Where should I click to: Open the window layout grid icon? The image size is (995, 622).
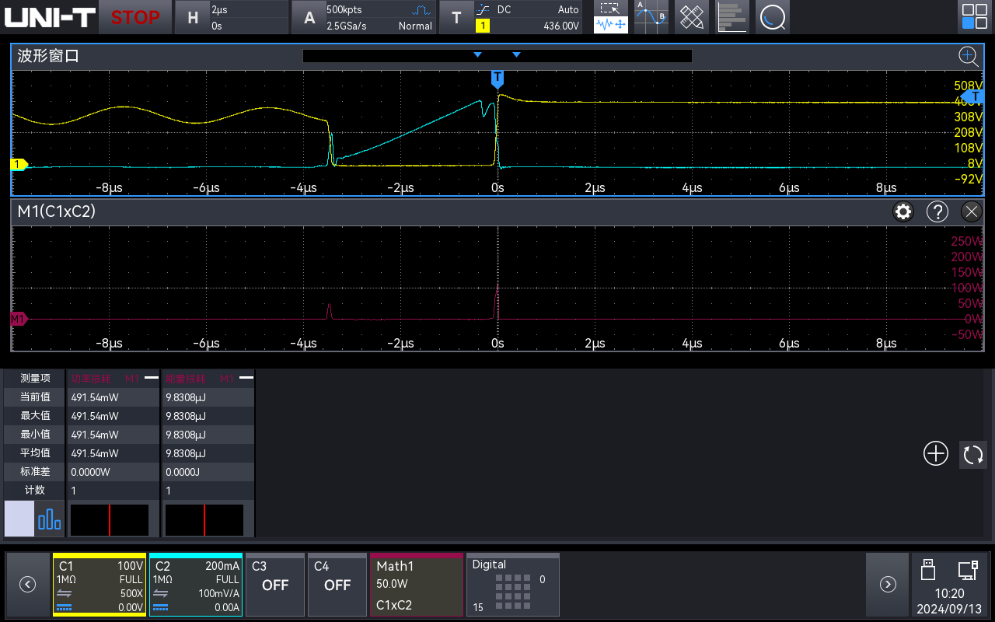coord(974,17)
